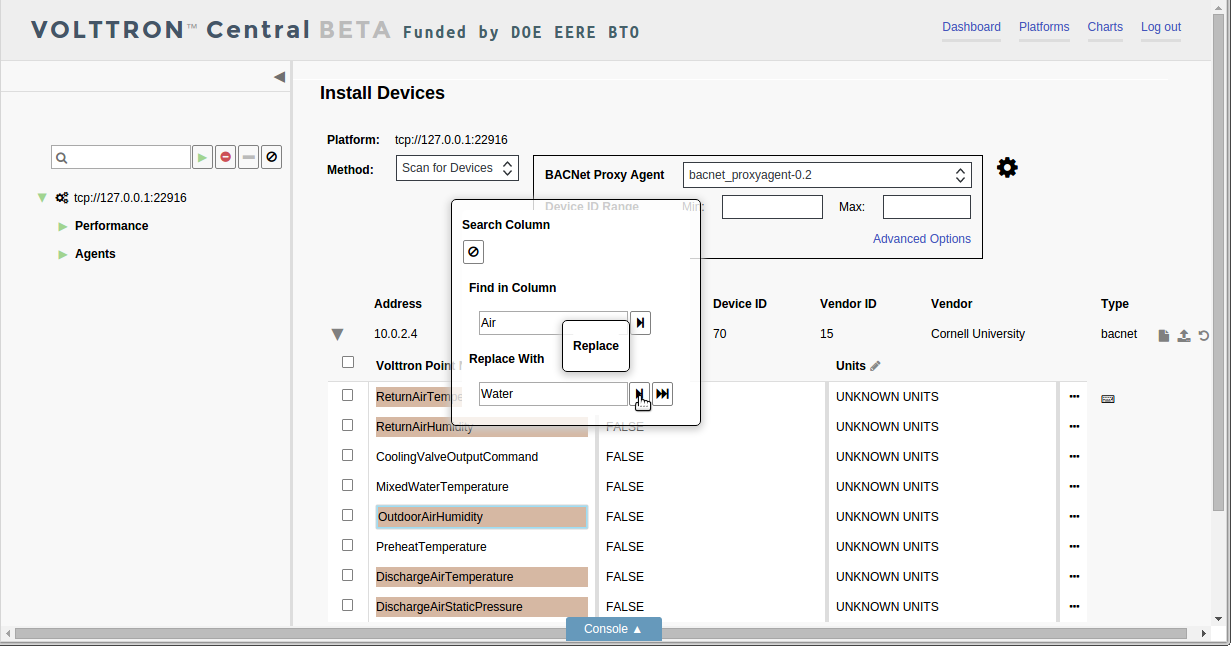Select the PreheatTemperature point name cell
1231x646 pixels.
482,547
